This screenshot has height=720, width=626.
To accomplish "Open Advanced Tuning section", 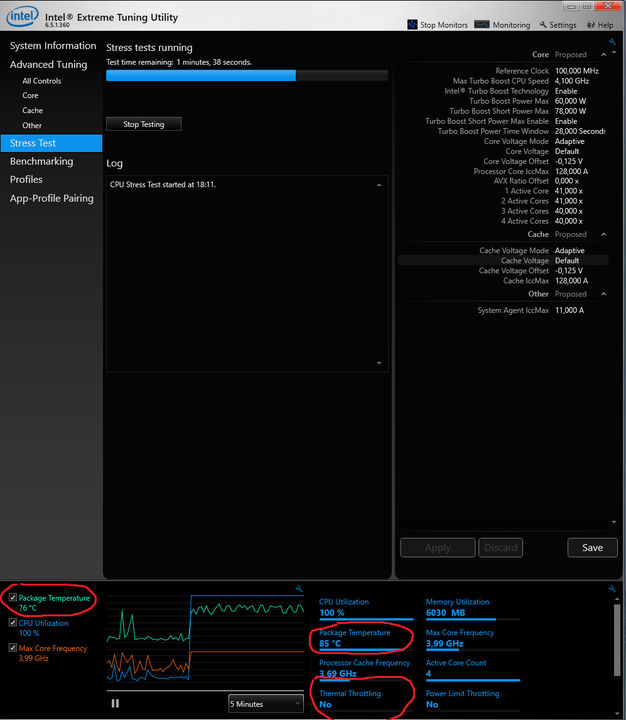I will [x=48, y=64].
